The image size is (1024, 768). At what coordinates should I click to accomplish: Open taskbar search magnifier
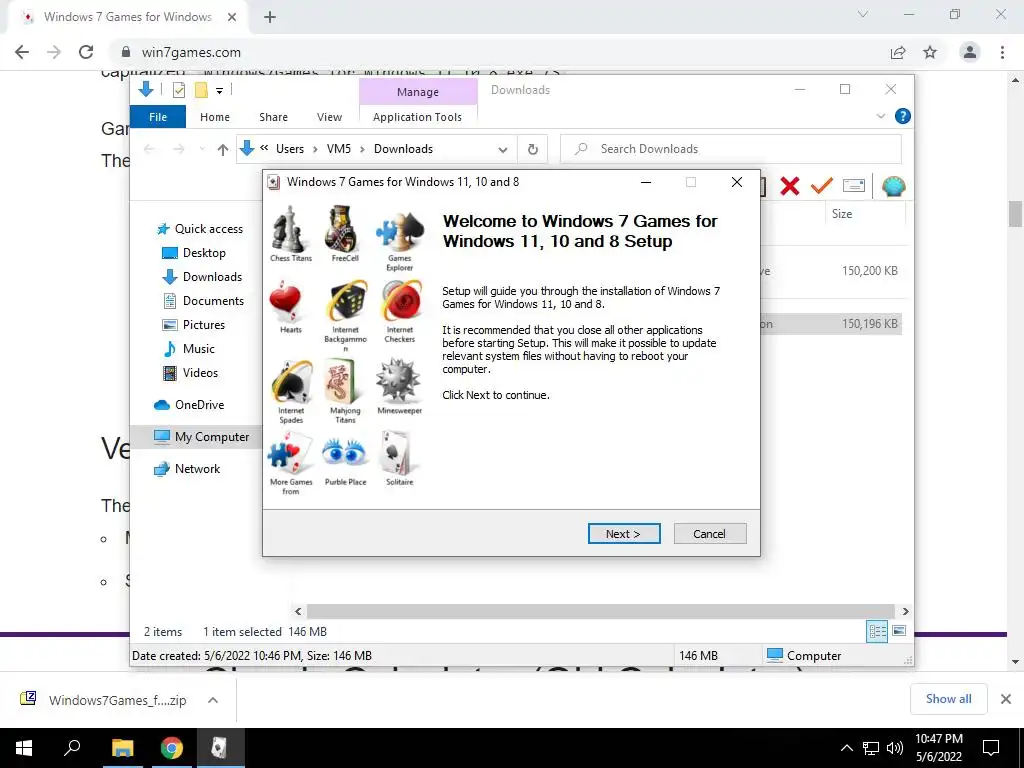[72, 748]
